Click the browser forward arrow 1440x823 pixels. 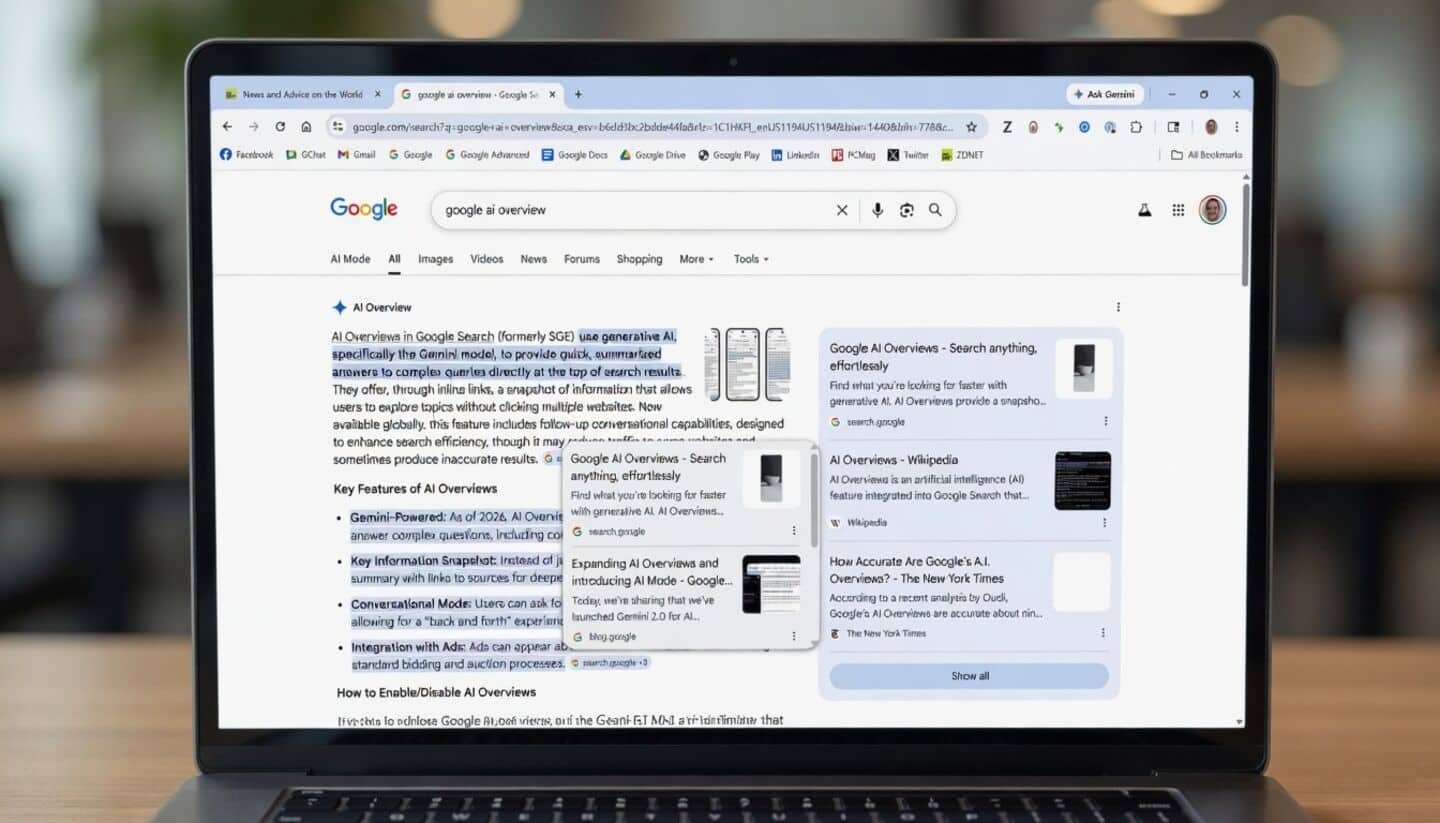(x=253, y=127)
